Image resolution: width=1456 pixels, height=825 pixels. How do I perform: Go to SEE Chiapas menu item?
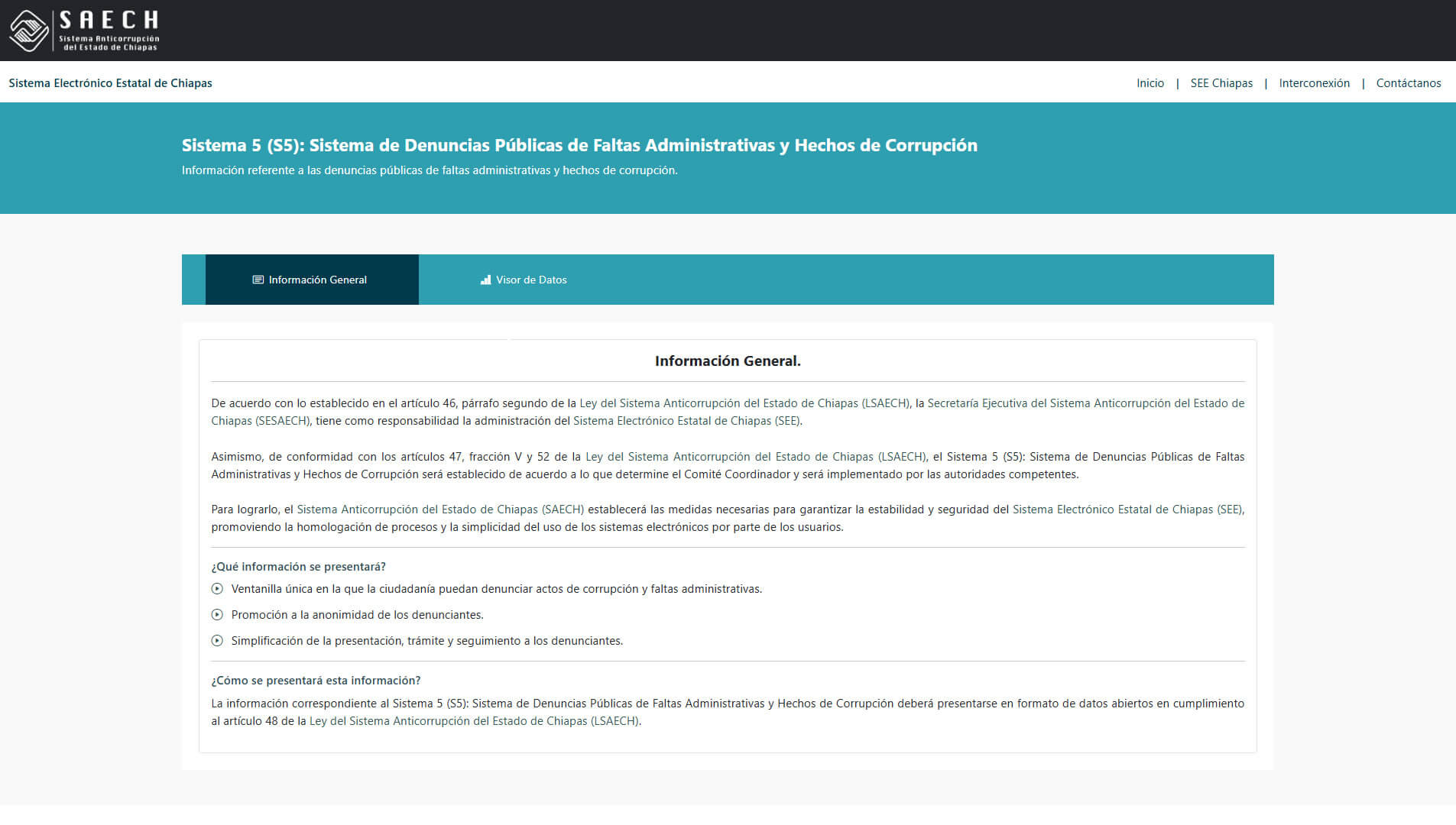tap(1221, 83)
